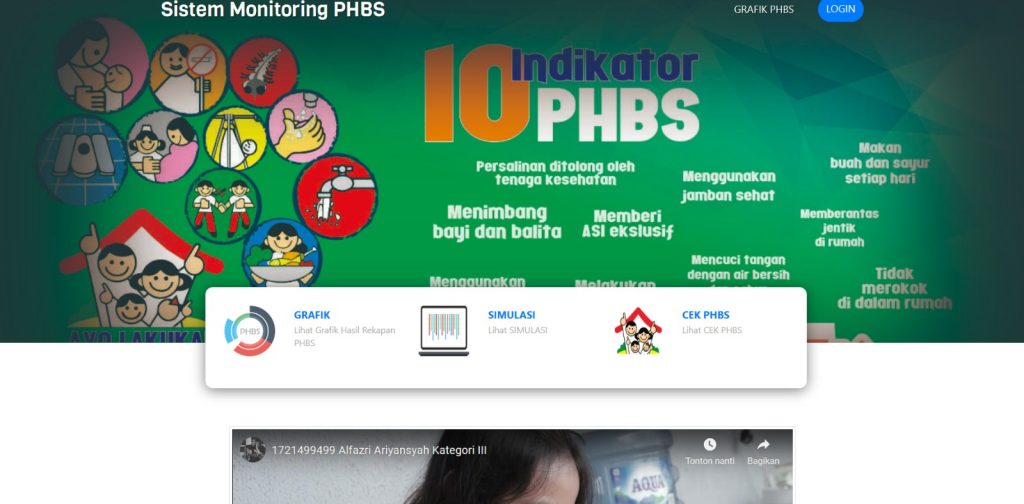
Task: Click the two exercising children circle icon
Action: pyautogui.click(x=223, y=205)
